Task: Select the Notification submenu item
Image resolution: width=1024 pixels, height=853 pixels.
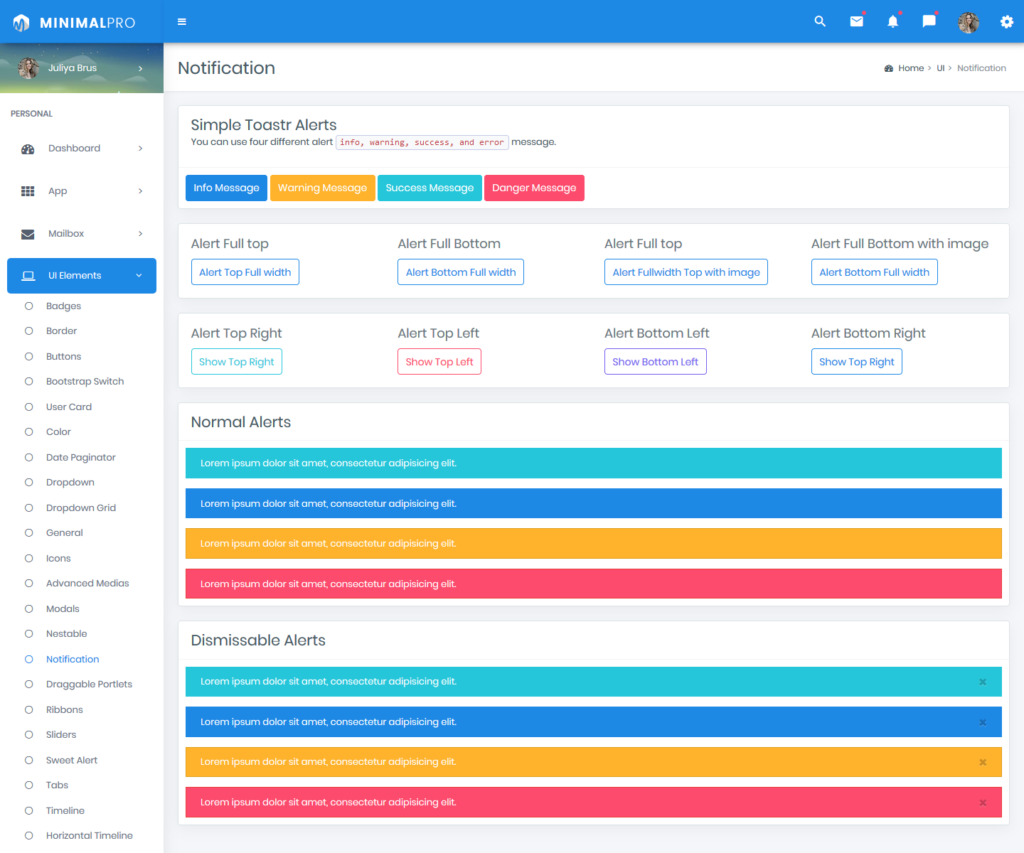Action: point(72,659)
